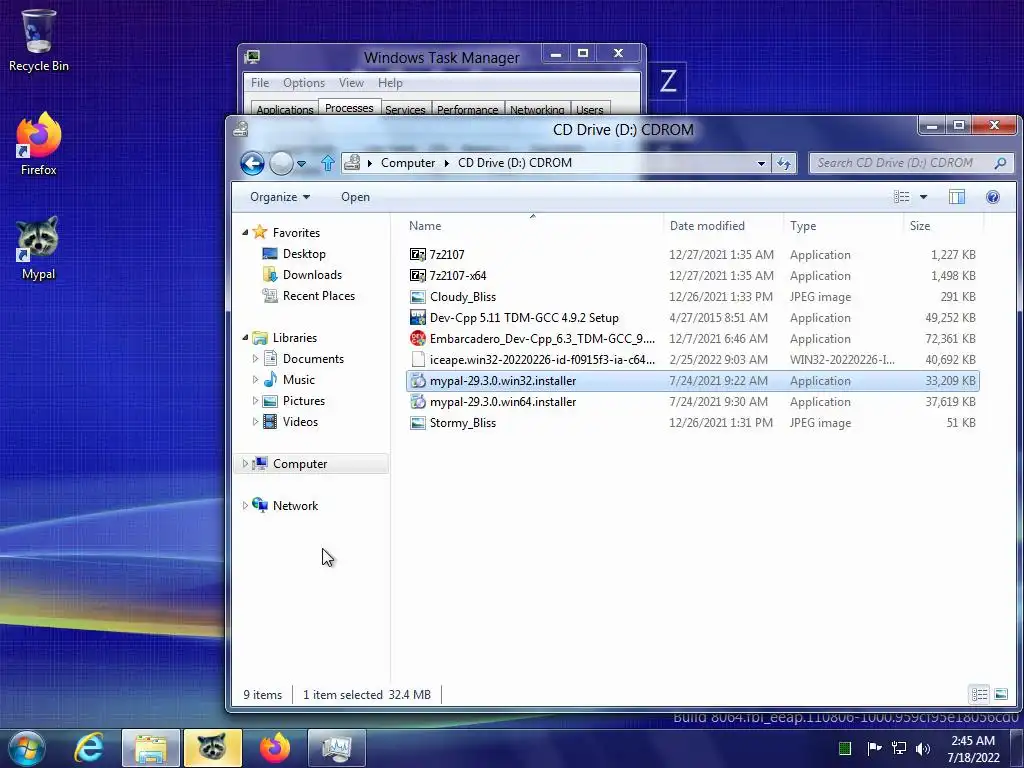
Task: Sort by the Type column header
Action: 843,226
